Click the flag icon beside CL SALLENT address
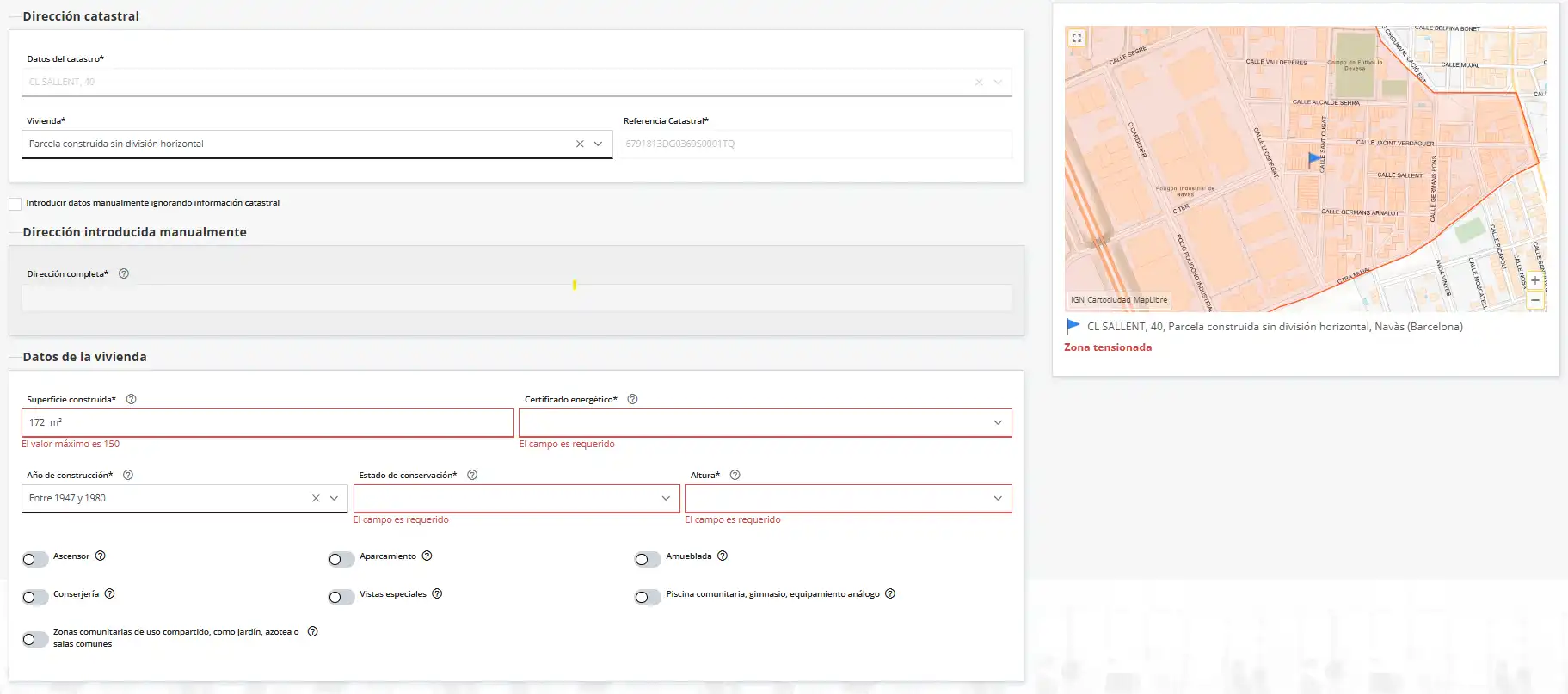 pos(1073,327)
